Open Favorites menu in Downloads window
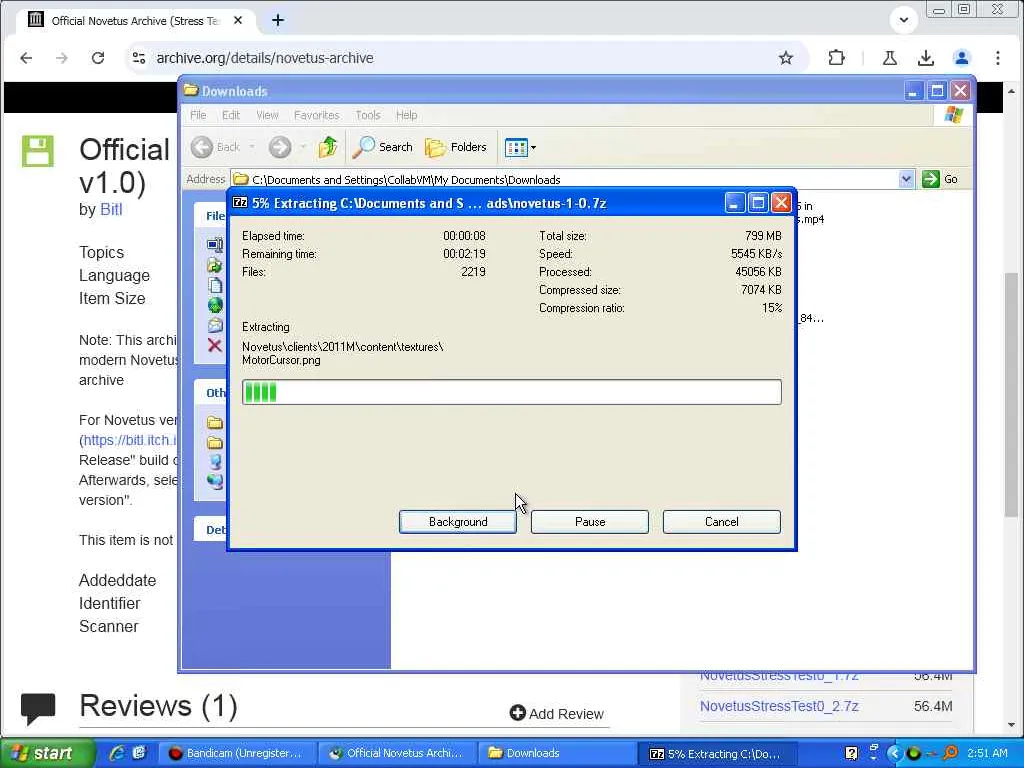 pyautogui.click(x=316, y=115)
